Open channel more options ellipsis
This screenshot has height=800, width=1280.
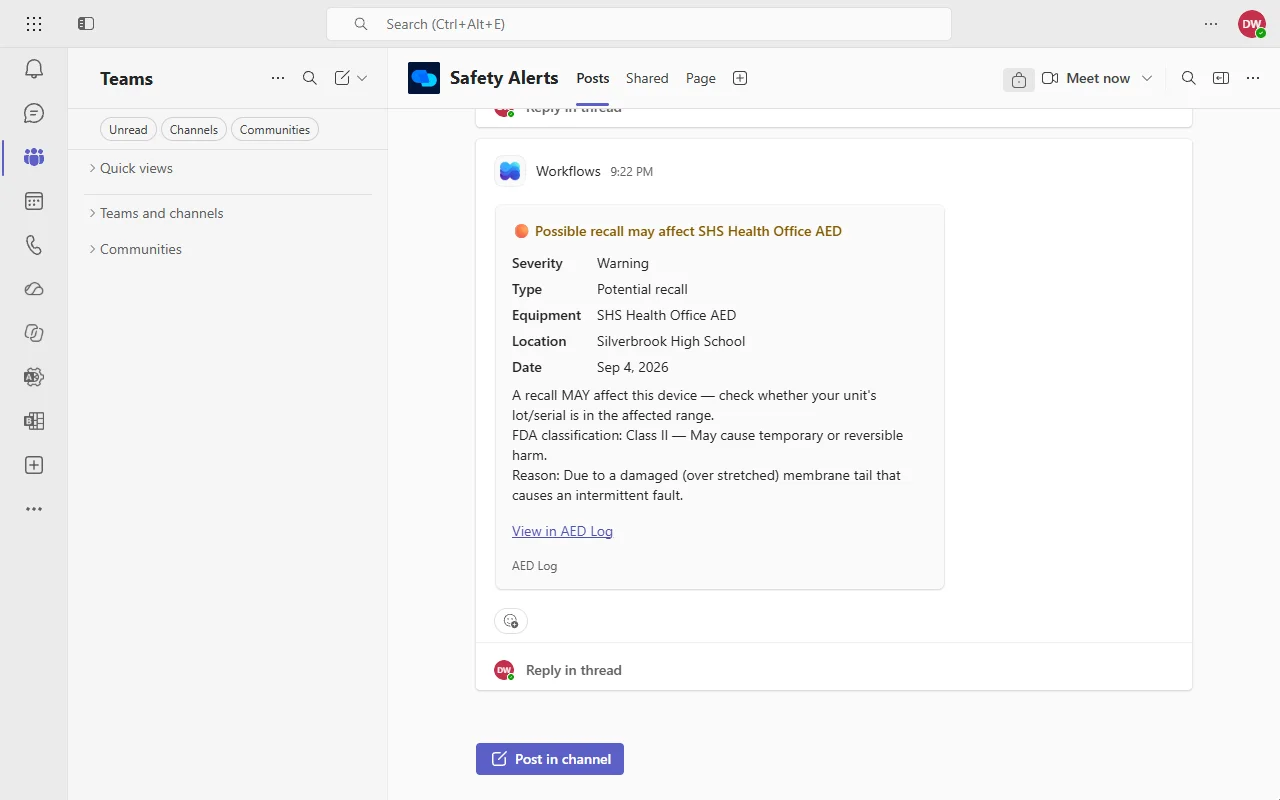1253,78
